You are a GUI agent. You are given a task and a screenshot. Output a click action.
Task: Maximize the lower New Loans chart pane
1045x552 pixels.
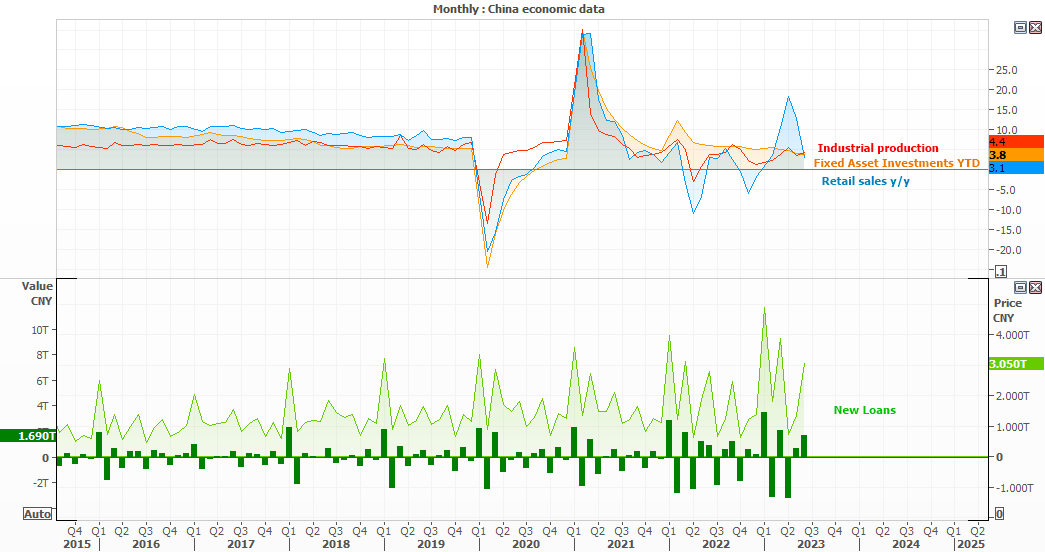(1020, 287)
